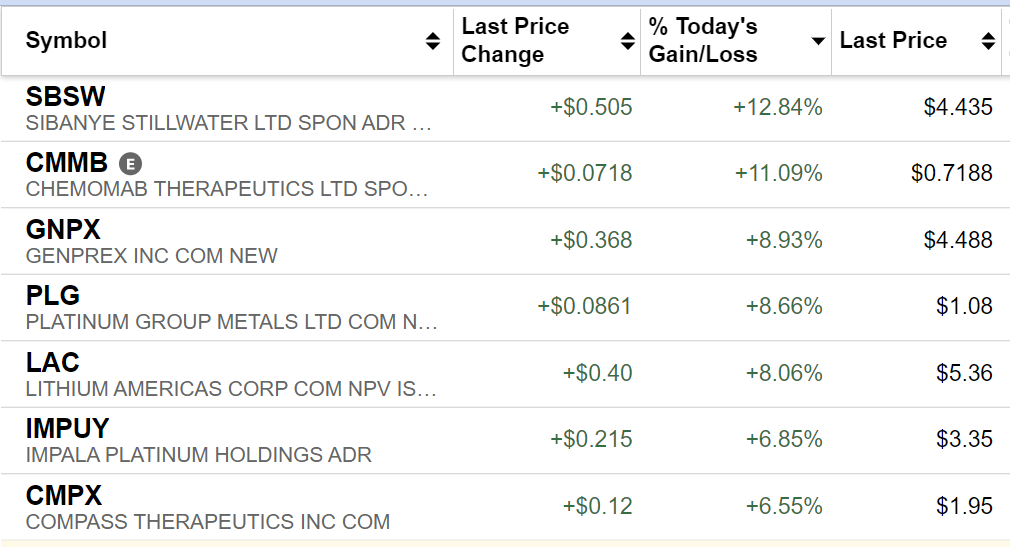The image size is (1010, 547).
Task: Click the Last Price Change header
Action: click(x=515, y=41)
